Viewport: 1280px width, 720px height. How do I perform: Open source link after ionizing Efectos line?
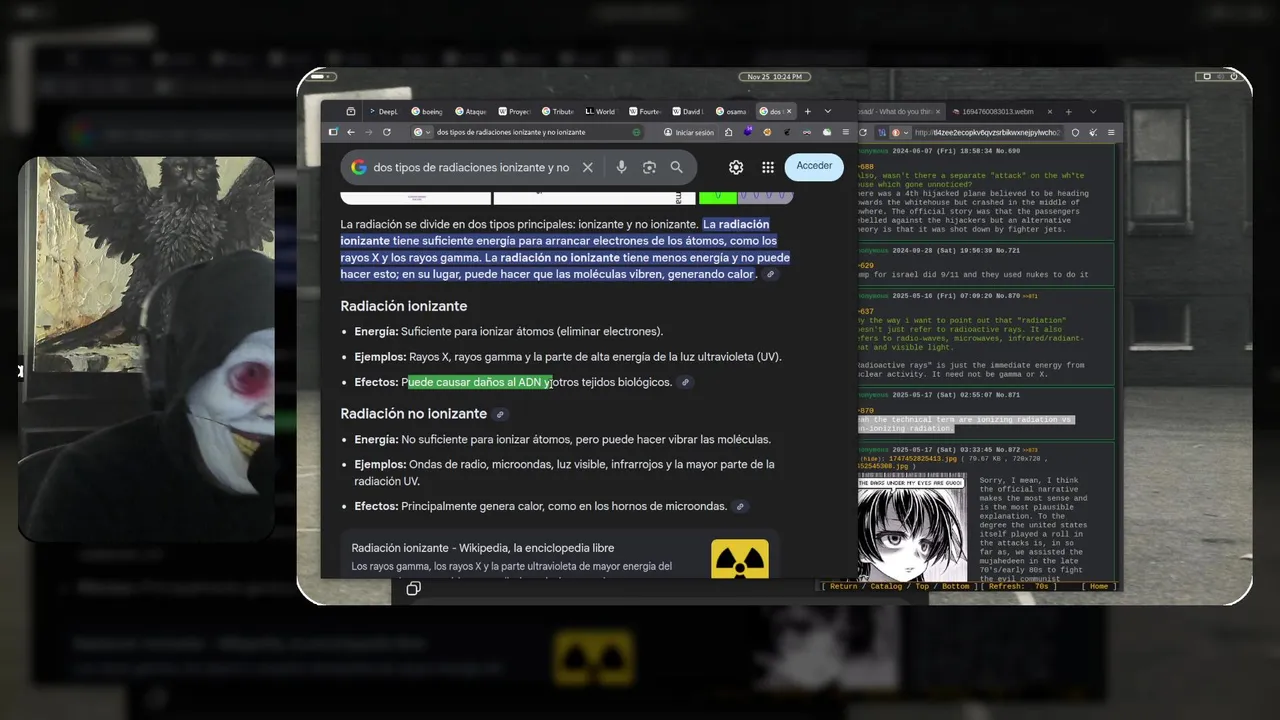(685, 382)
